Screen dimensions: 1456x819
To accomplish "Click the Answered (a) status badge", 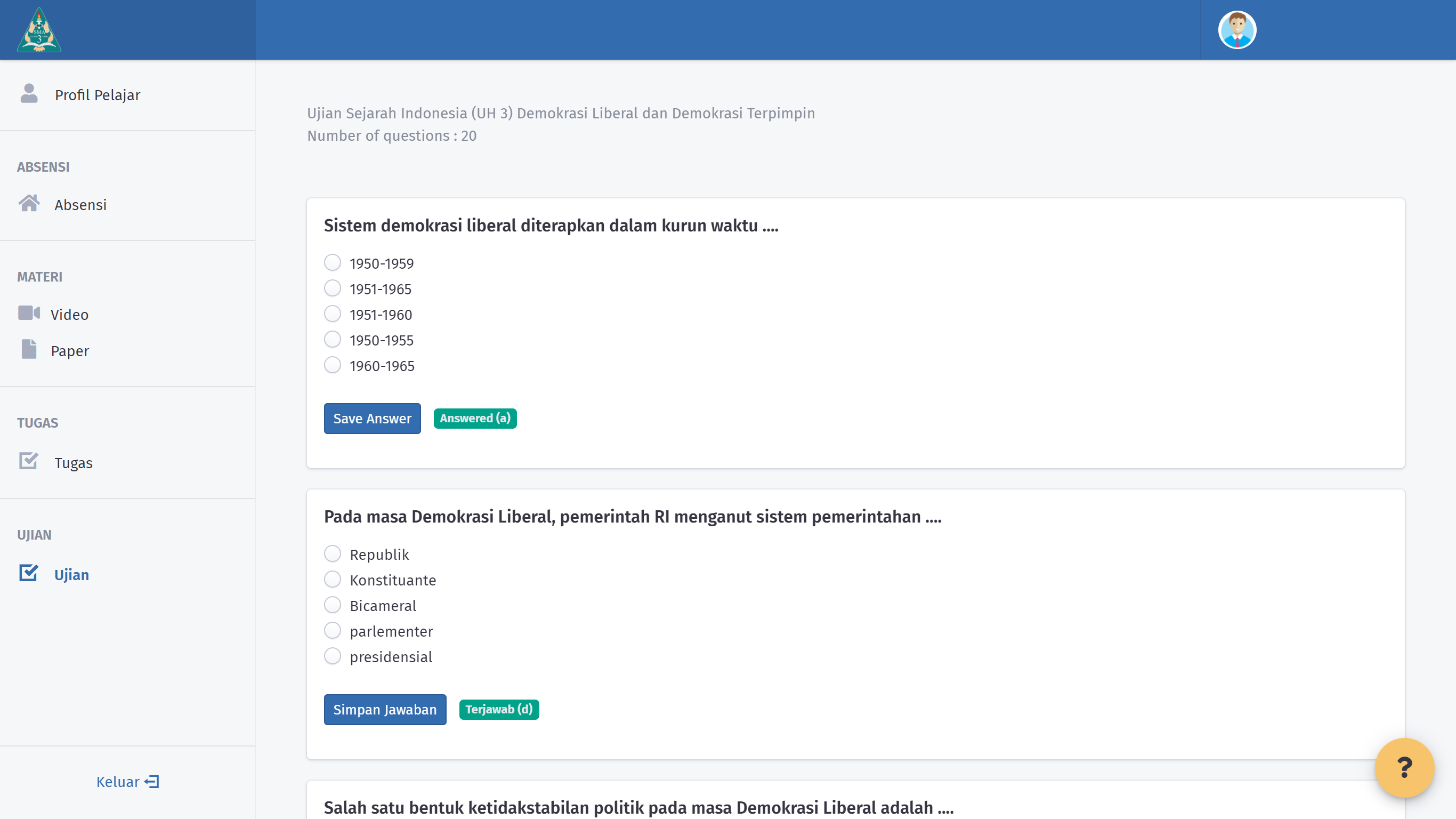I will coord(475,419).
